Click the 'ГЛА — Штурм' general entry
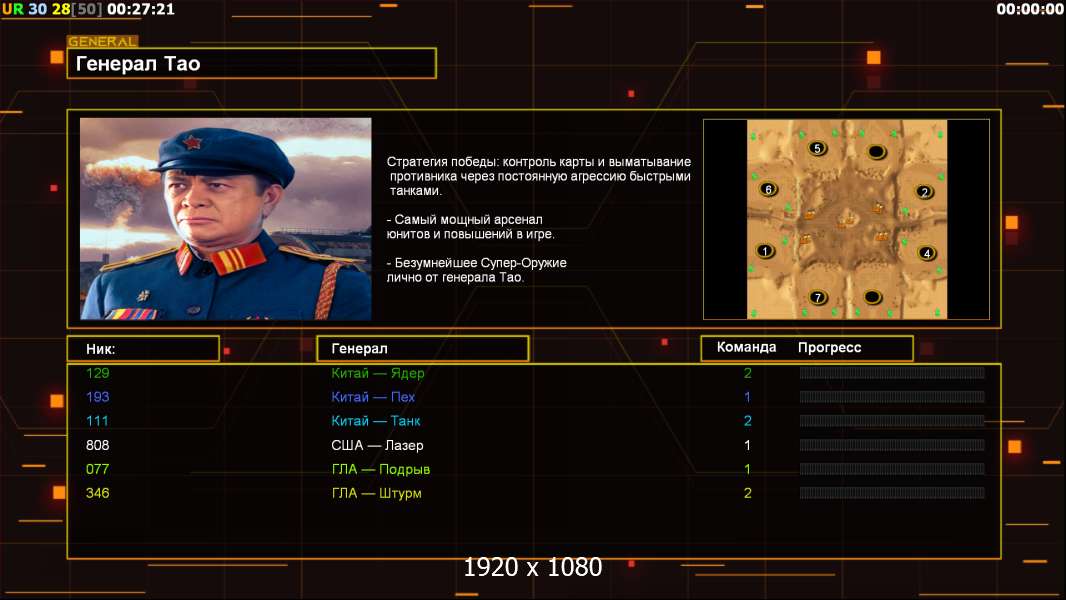Screen dimensions: 1066x600 [377, 493]
